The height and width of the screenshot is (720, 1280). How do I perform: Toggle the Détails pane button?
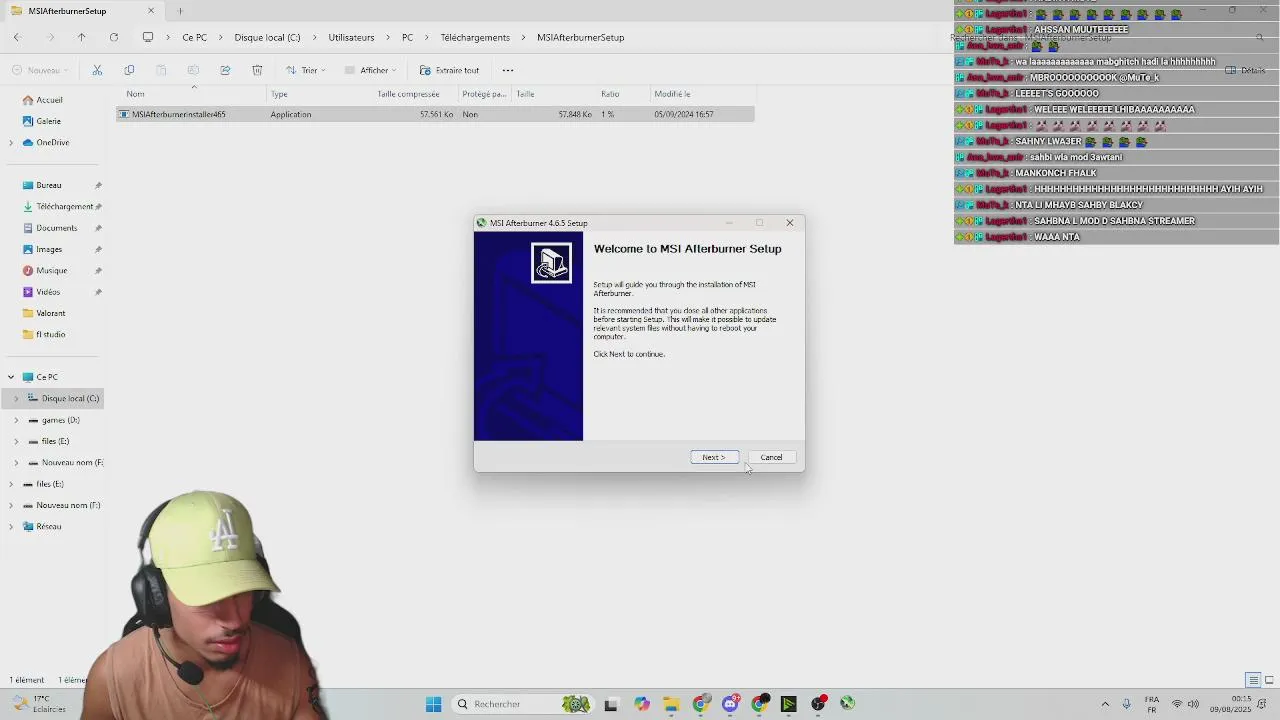1246,70
